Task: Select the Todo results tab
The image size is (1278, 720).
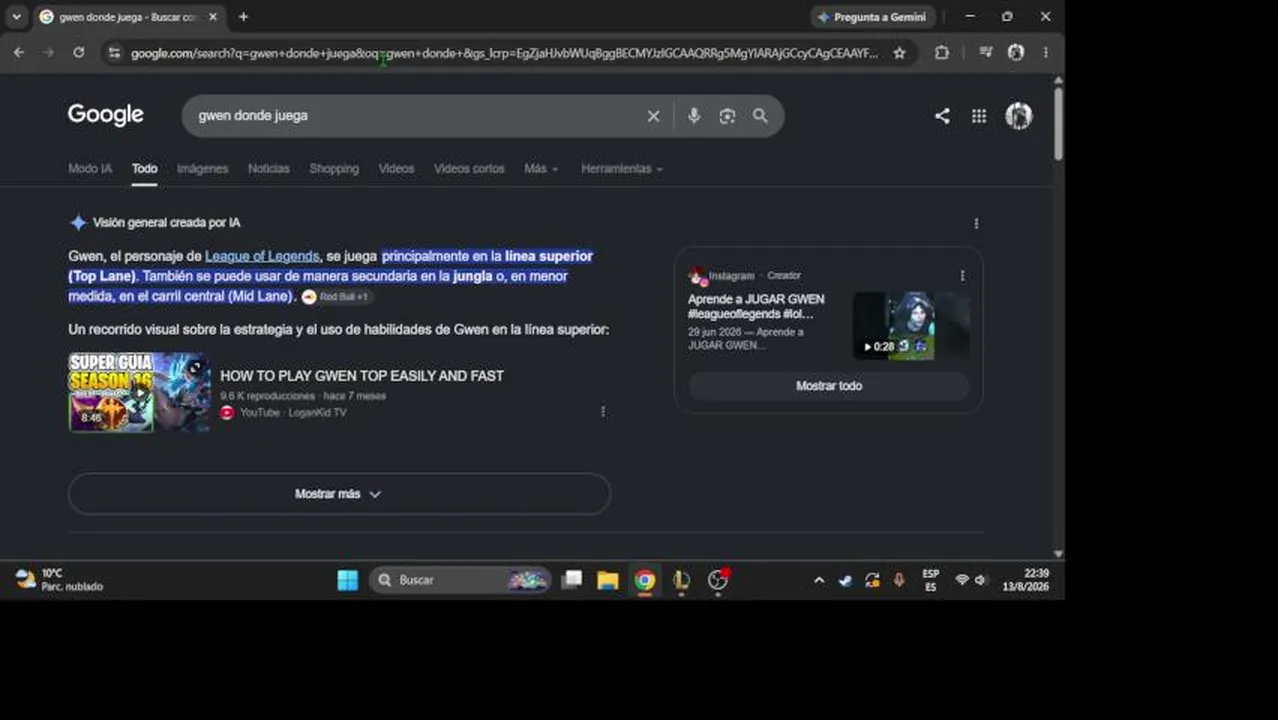Action: (x=145, y=169)
